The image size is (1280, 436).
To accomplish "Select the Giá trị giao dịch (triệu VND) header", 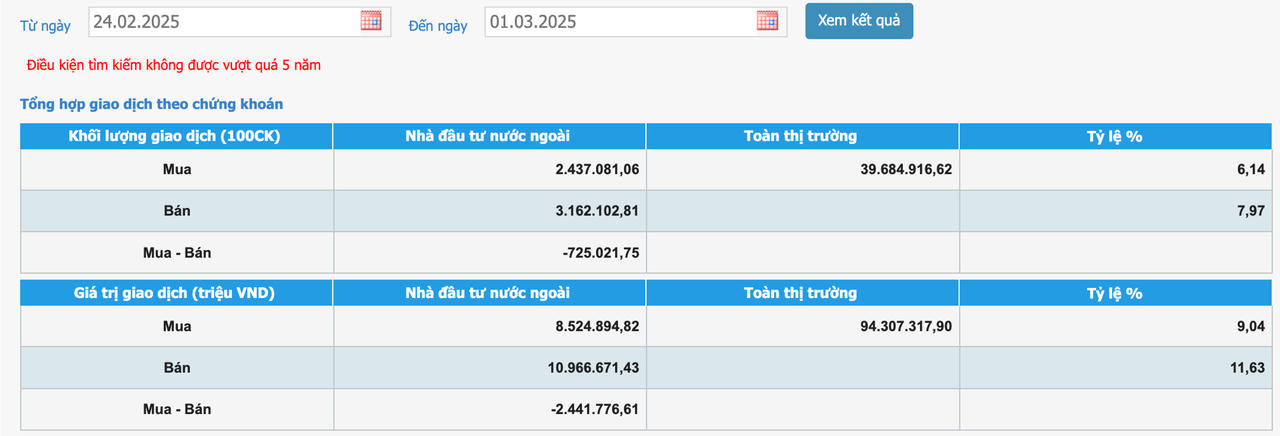I will (177, 293).
